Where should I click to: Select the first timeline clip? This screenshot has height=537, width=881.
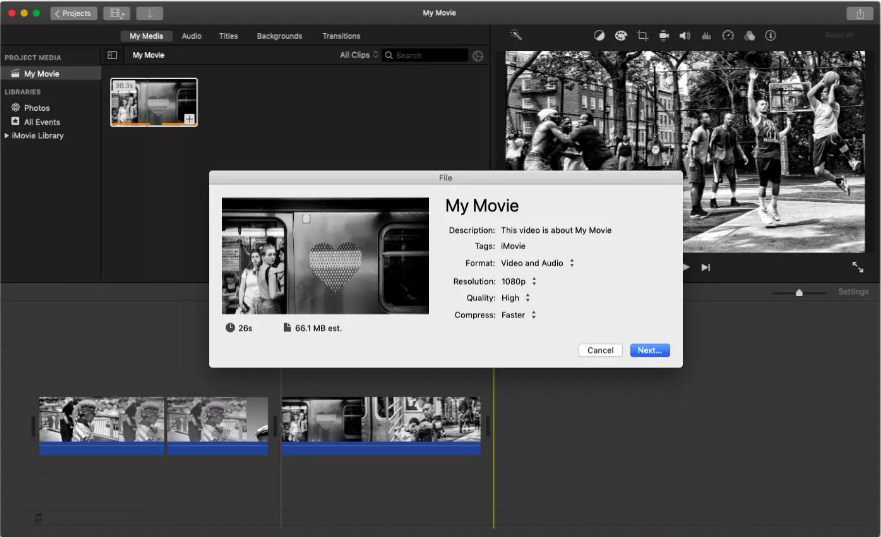point(102,425)
